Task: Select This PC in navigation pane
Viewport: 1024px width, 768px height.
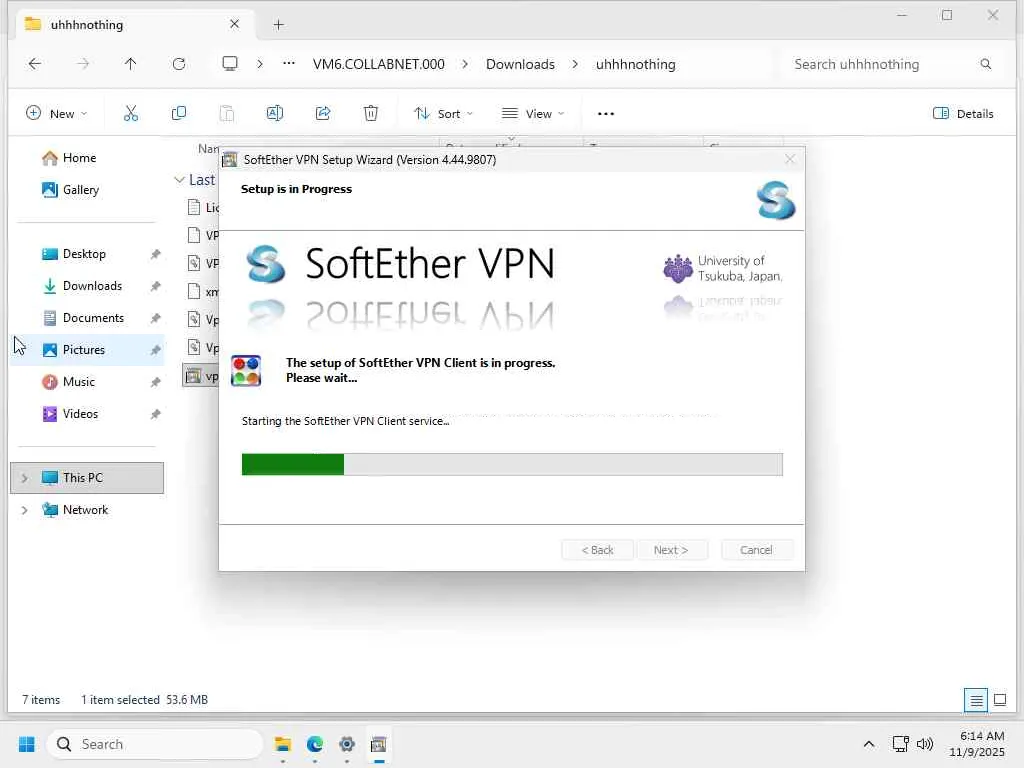Action: [87, 478]
